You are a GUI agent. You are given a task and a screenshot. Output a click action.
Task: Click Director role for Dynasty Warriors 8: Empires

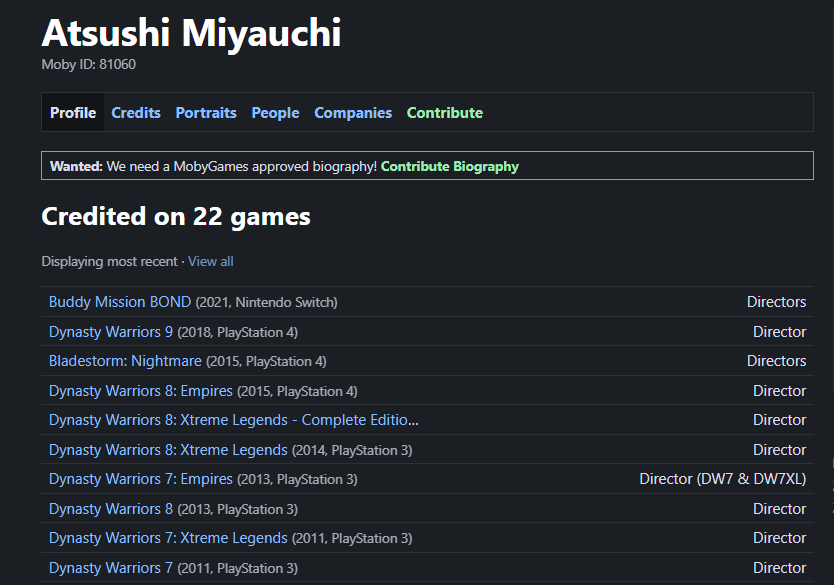(x=780, y=391)
